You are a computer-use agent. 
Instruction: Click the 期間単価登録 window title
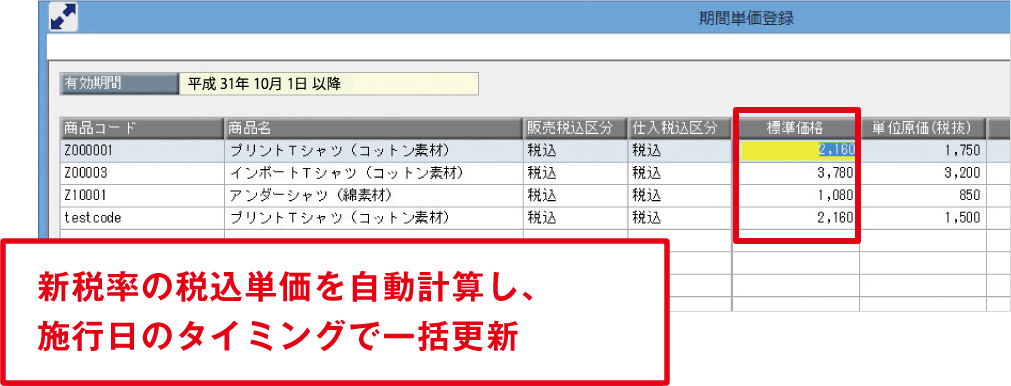coord(746,17)
